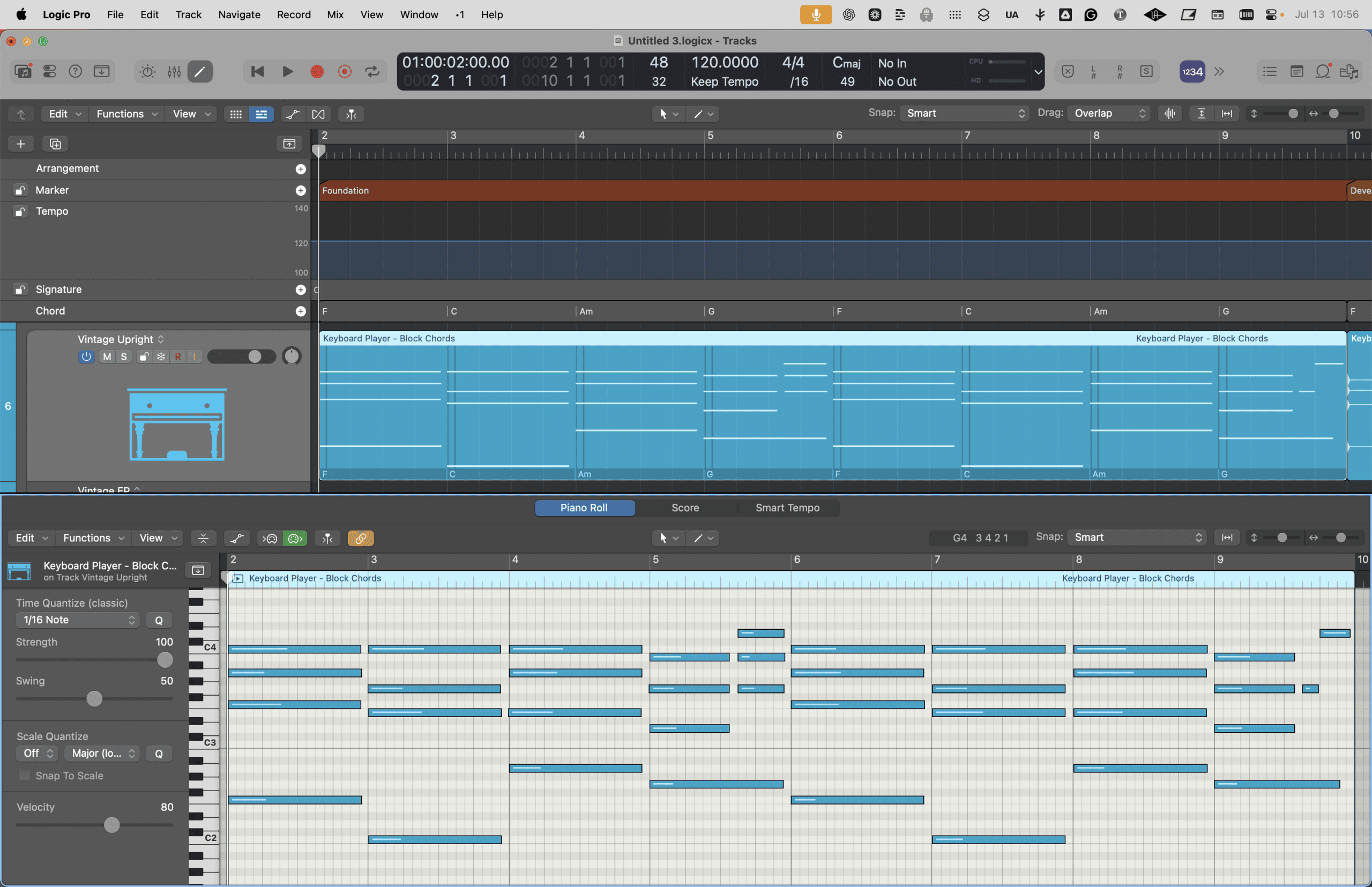The width and height of the screenshot is (1372, 887).
Task: Toggle the Link button in Piano Roll
Action: pos(361,538)
